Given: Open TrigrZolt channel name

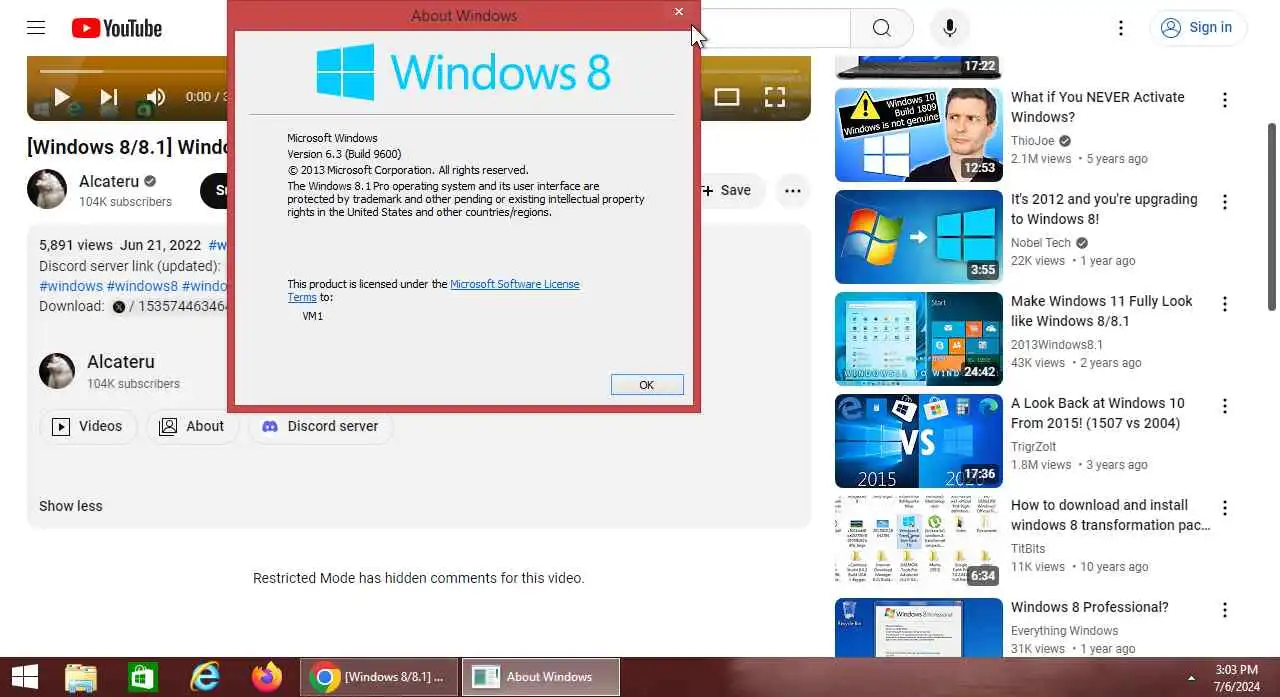Looking at the screenshot, I should point(1033,447).
